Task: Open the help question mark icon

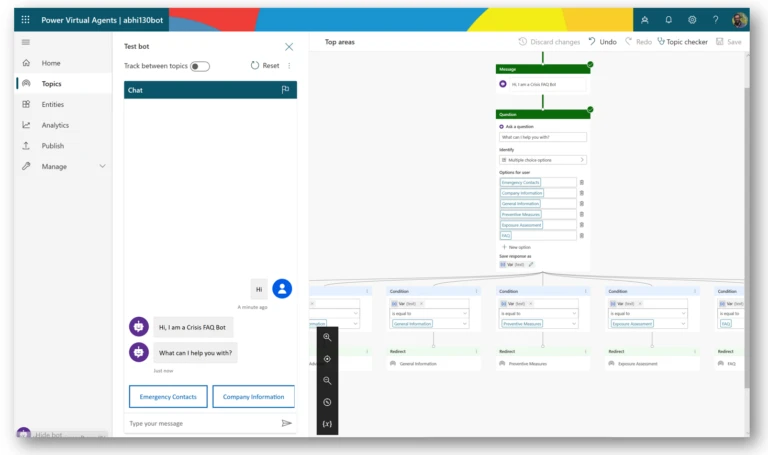Action: 715,20
